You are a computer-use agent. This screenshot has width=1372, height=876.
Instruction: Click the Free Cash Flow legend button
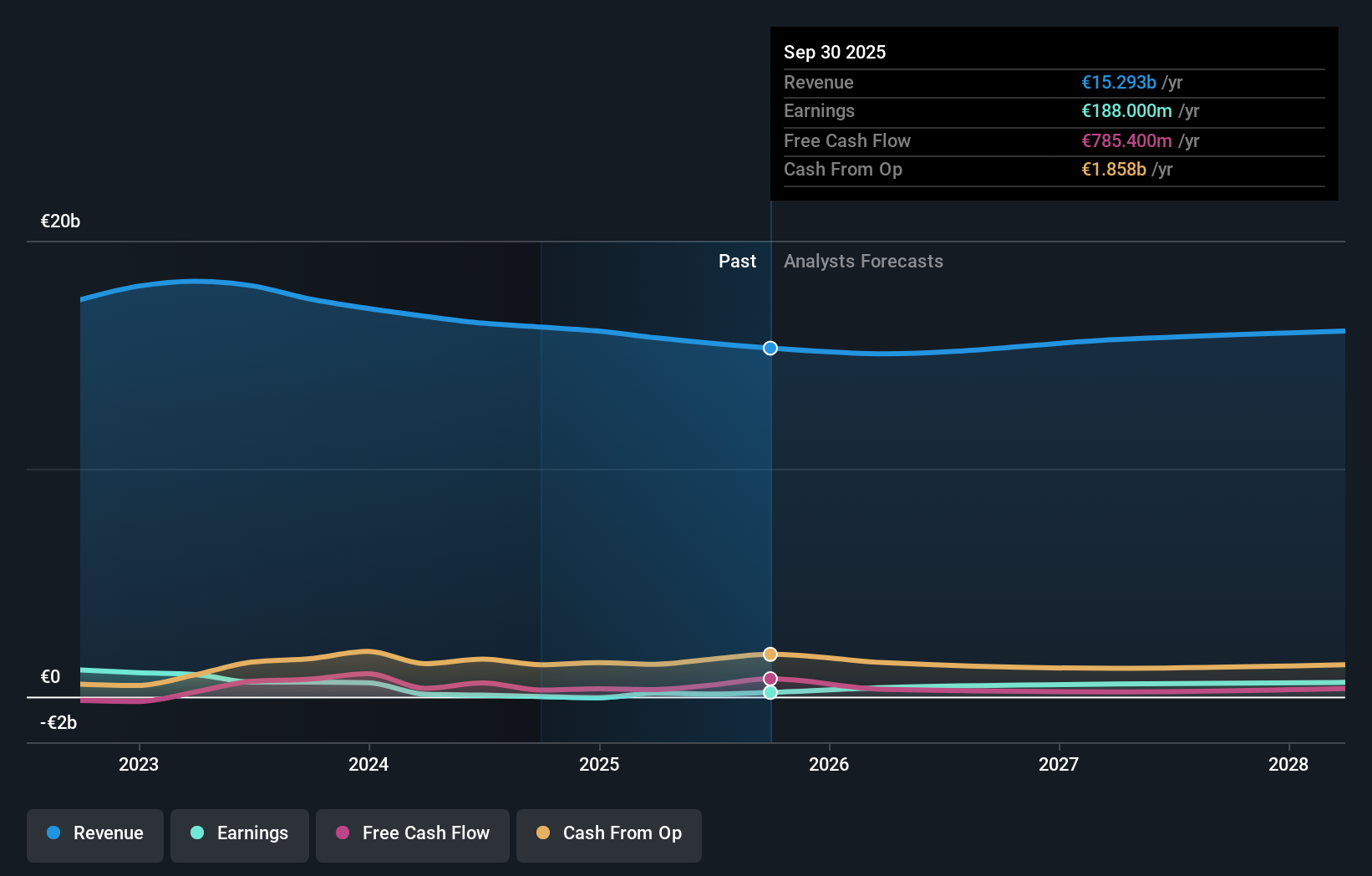(x=412, y=835)
